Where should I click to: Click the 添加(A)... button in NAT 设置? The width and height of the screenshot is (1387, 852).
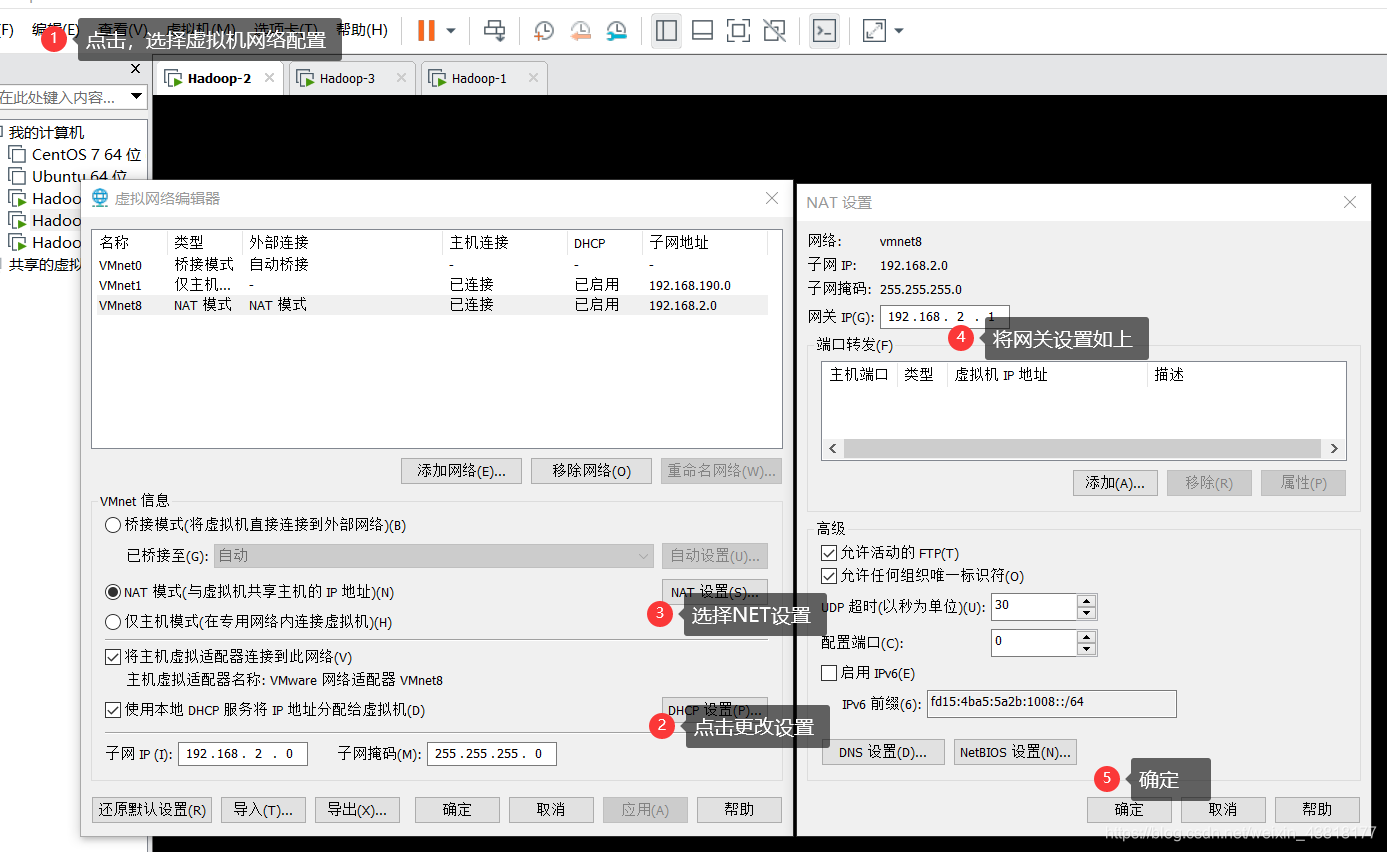pyautogui.click(x=1115, y=483)
